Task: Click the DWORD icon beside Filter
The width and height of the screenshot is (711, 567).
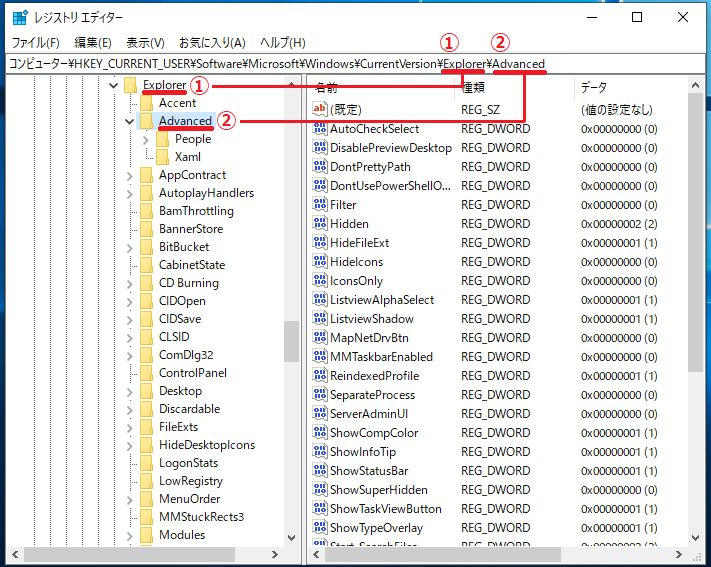Action: point(320,205)
